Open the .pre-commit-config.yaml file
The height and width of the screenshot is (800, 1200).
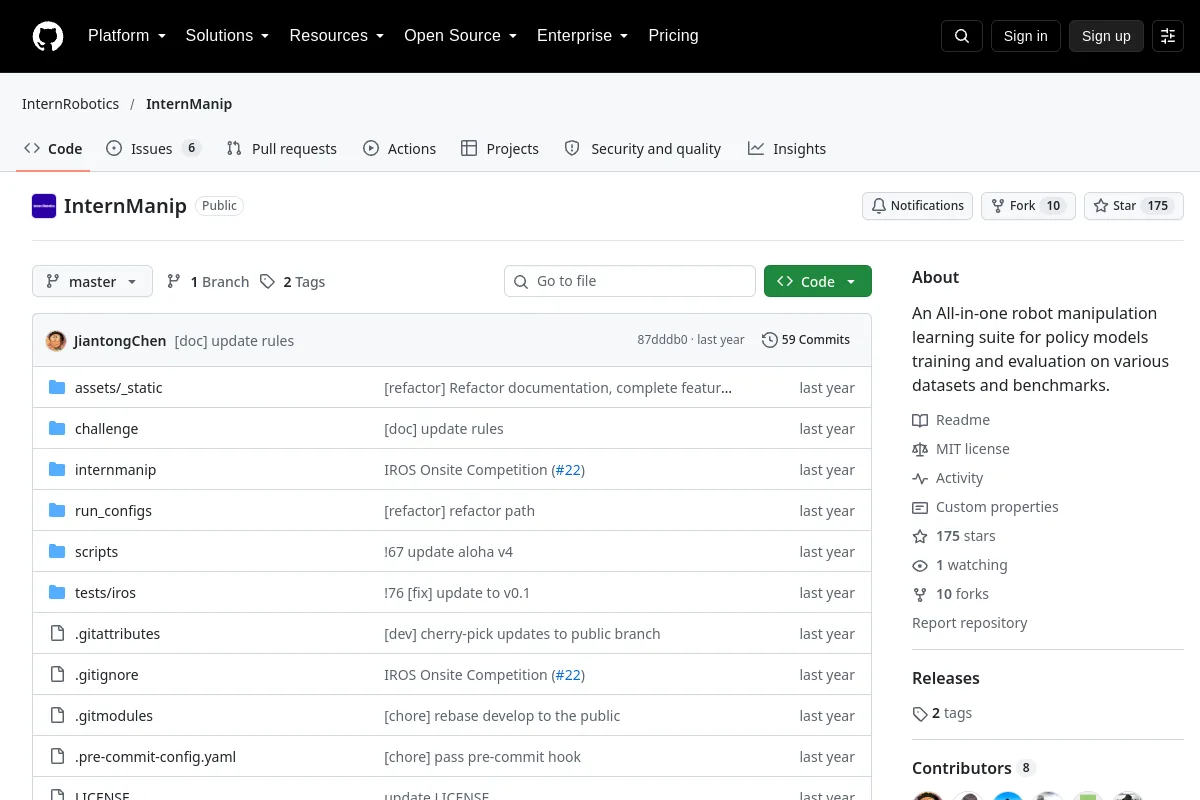pyautogui.click(x=155, y=757)
